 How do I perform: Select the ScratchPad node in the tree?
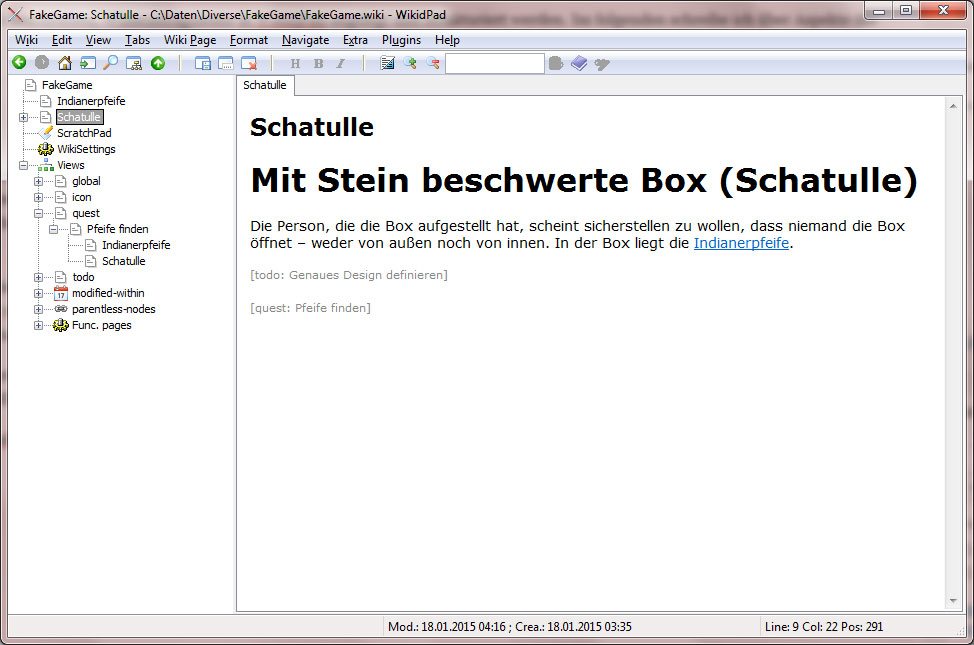click(x=83, y=133)
